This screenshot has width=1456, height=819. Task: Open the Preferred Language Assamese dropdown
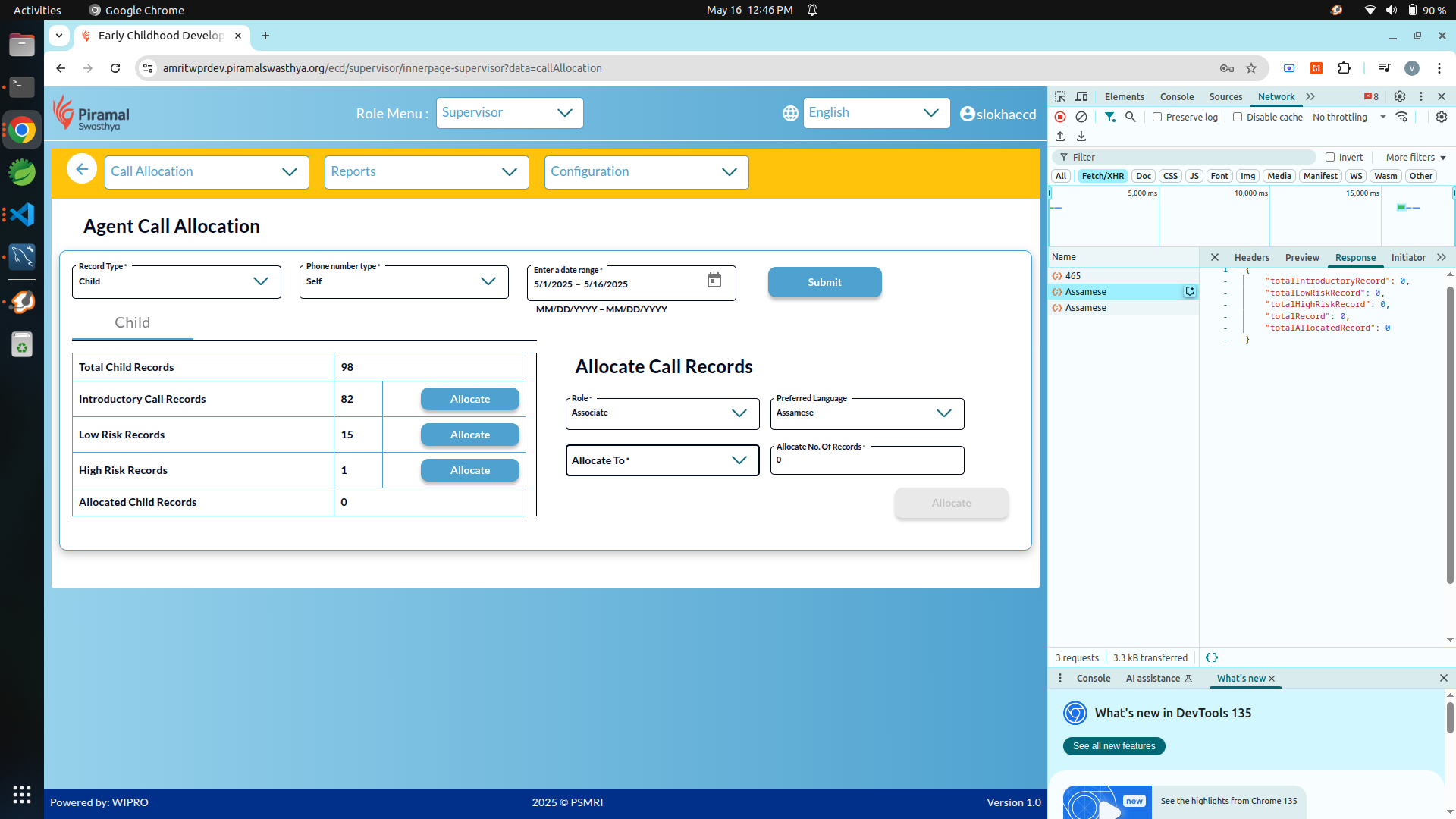[867, 414]
